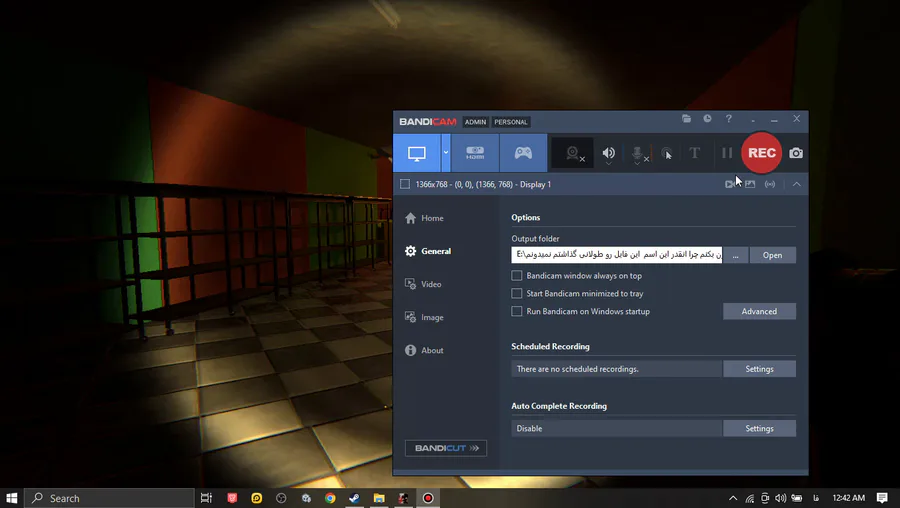Open Advanced options
Image resolution: width=900 pixels, height=508 pixels.
[759, 311]
